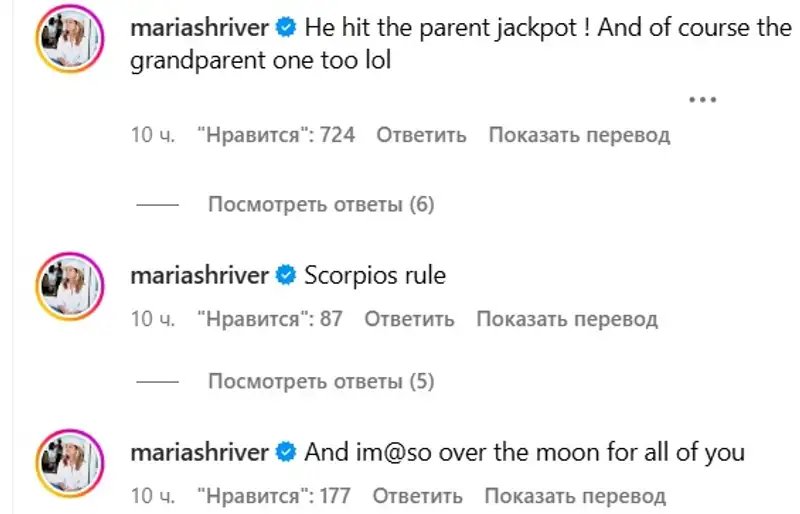View the 724 likes on first comment
The height and width of the screenshot is (514, 800).
click(x=276, y=135)
